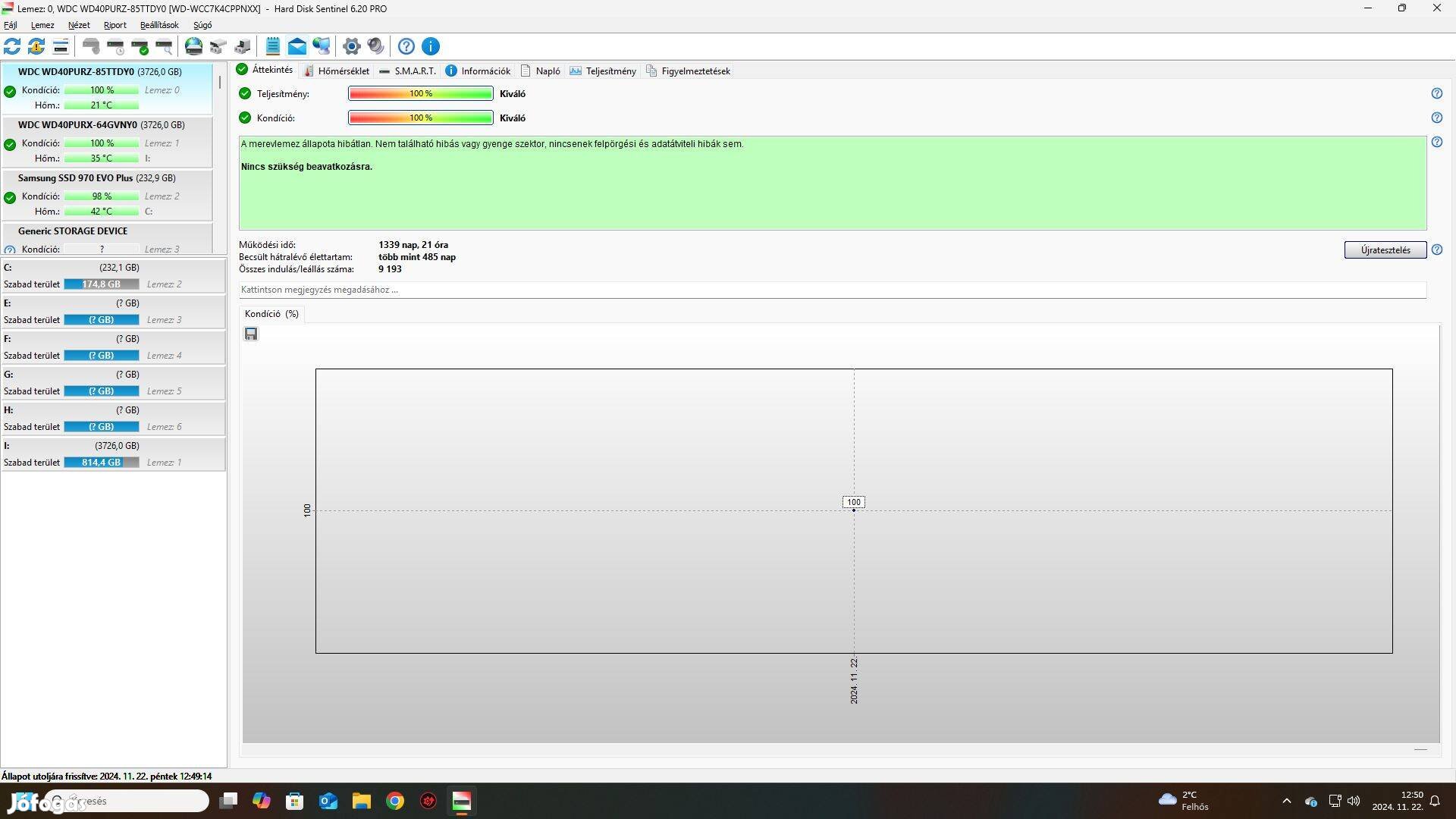Viewport: 1456px width, 819px height.
Task: Select the C: partition entry
Action: click(x=113, y=276)
